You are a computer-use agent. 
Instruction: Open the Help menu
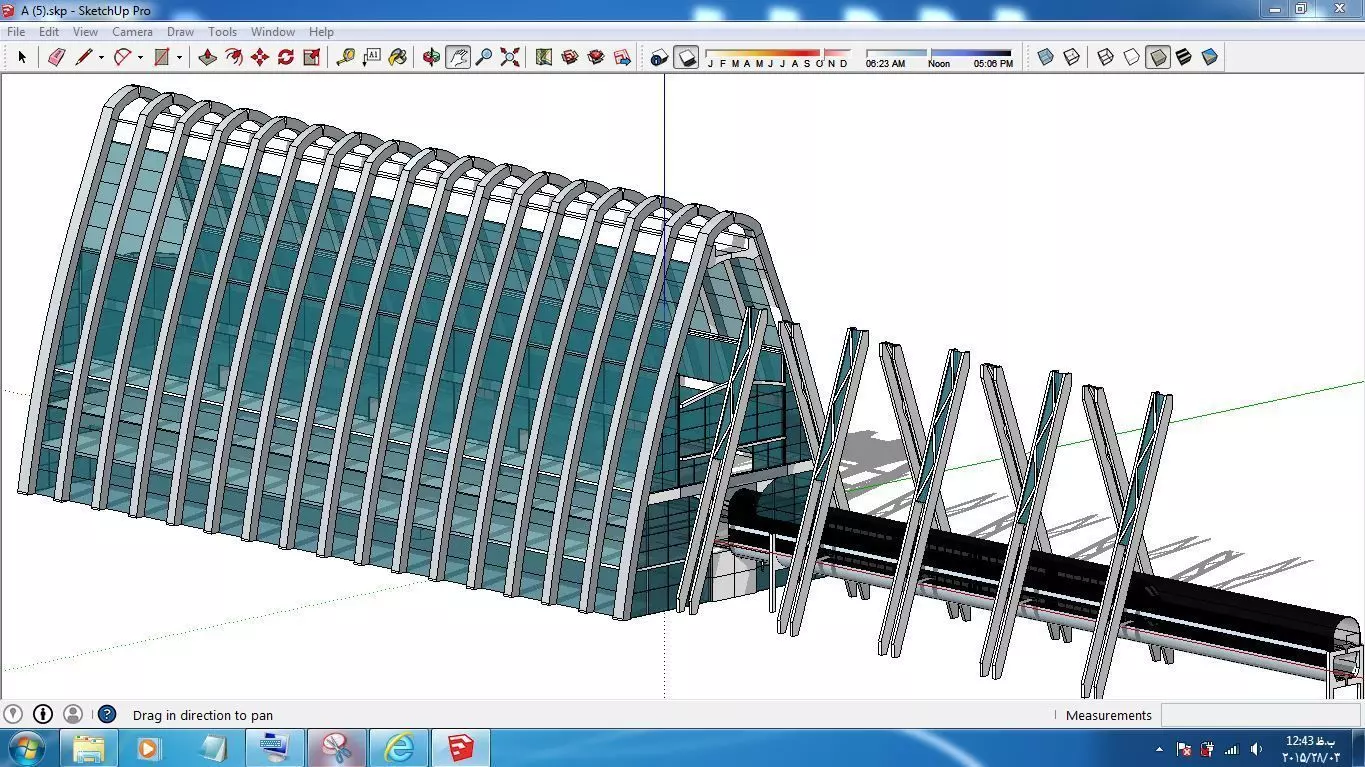(321, 32)
